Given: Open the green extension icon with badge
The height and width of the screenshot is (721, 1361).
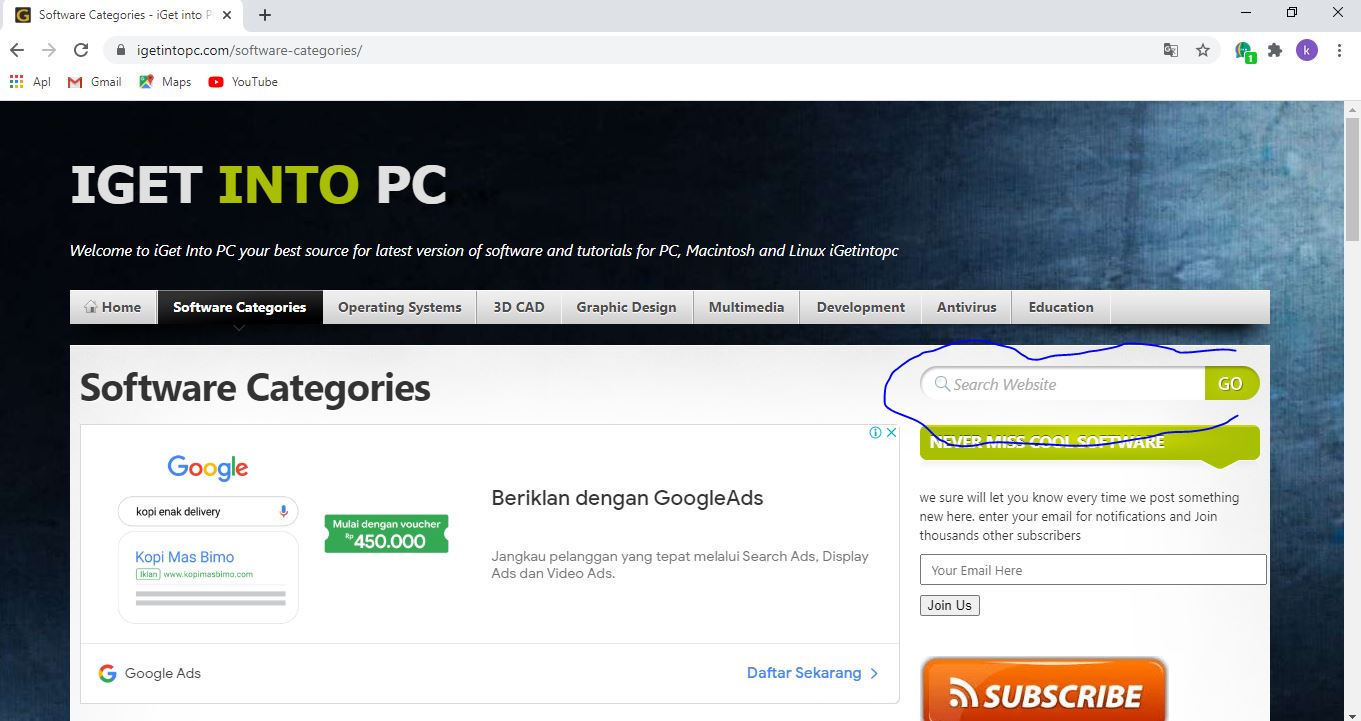Looking at the screenshot, I should (1244, 51).
